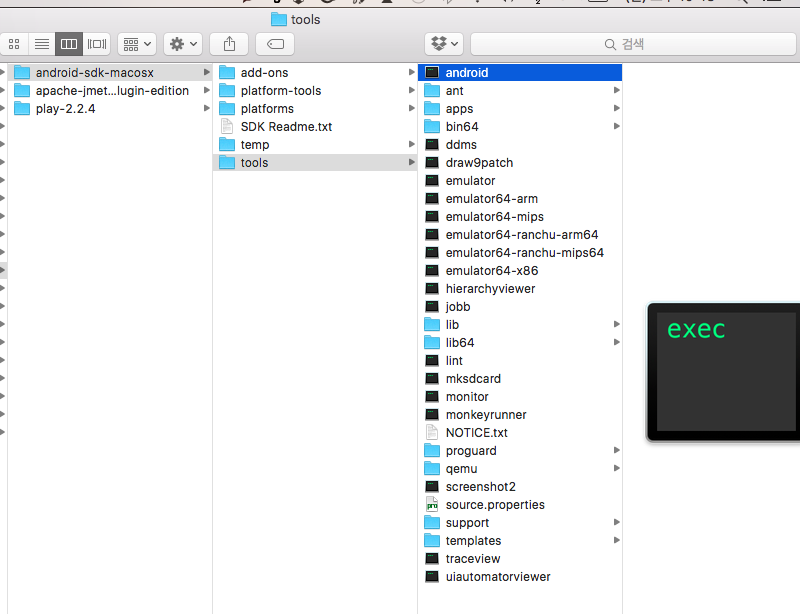The width and height of the screenshot is (800, 614).
Task: Select the emulator64-ranchu-arm64 file
Action: [x=520, y=235]
